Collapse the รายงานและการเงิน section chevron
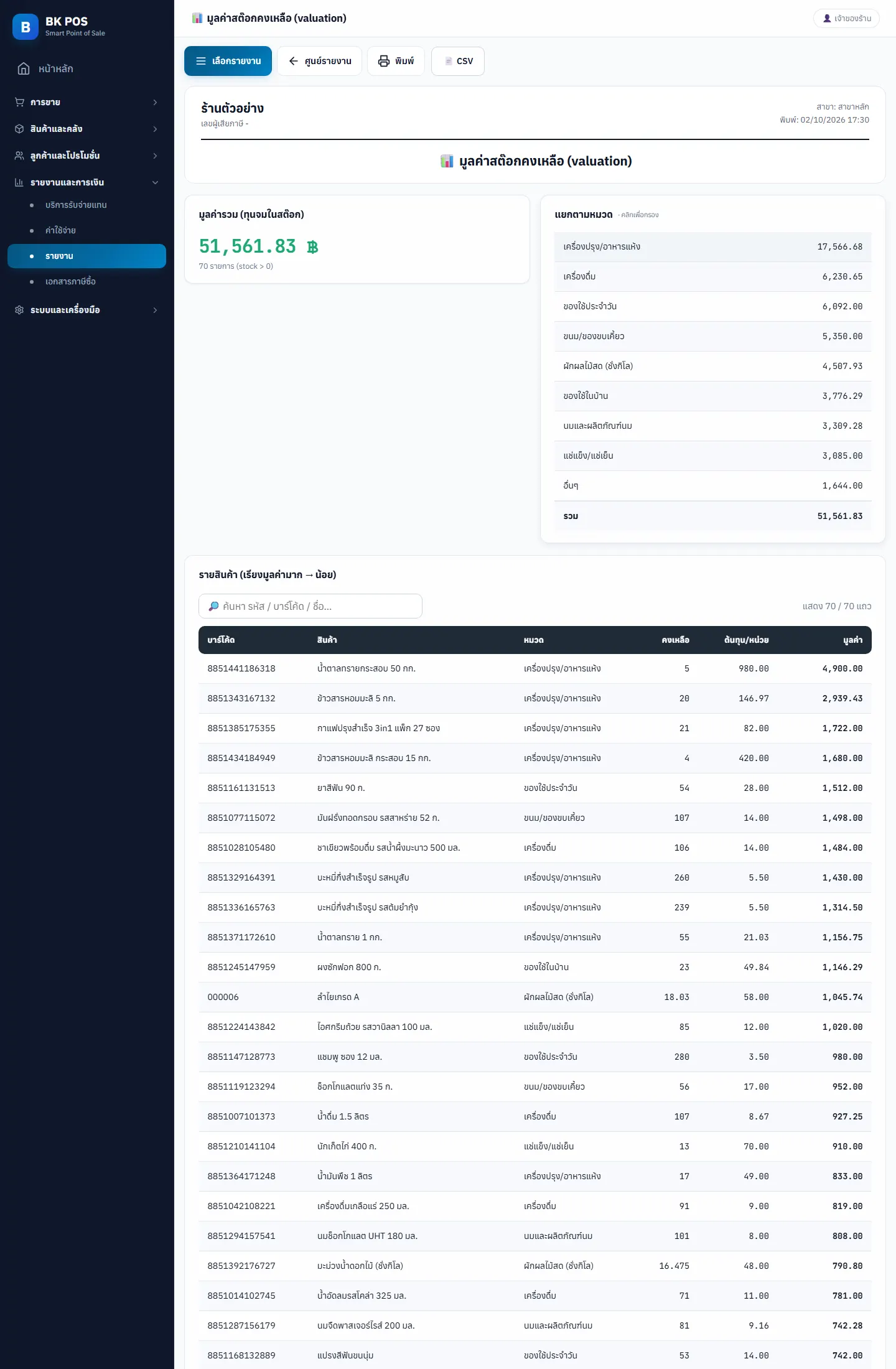This screenshot has height=1369, width=896. tap(155, 182)
